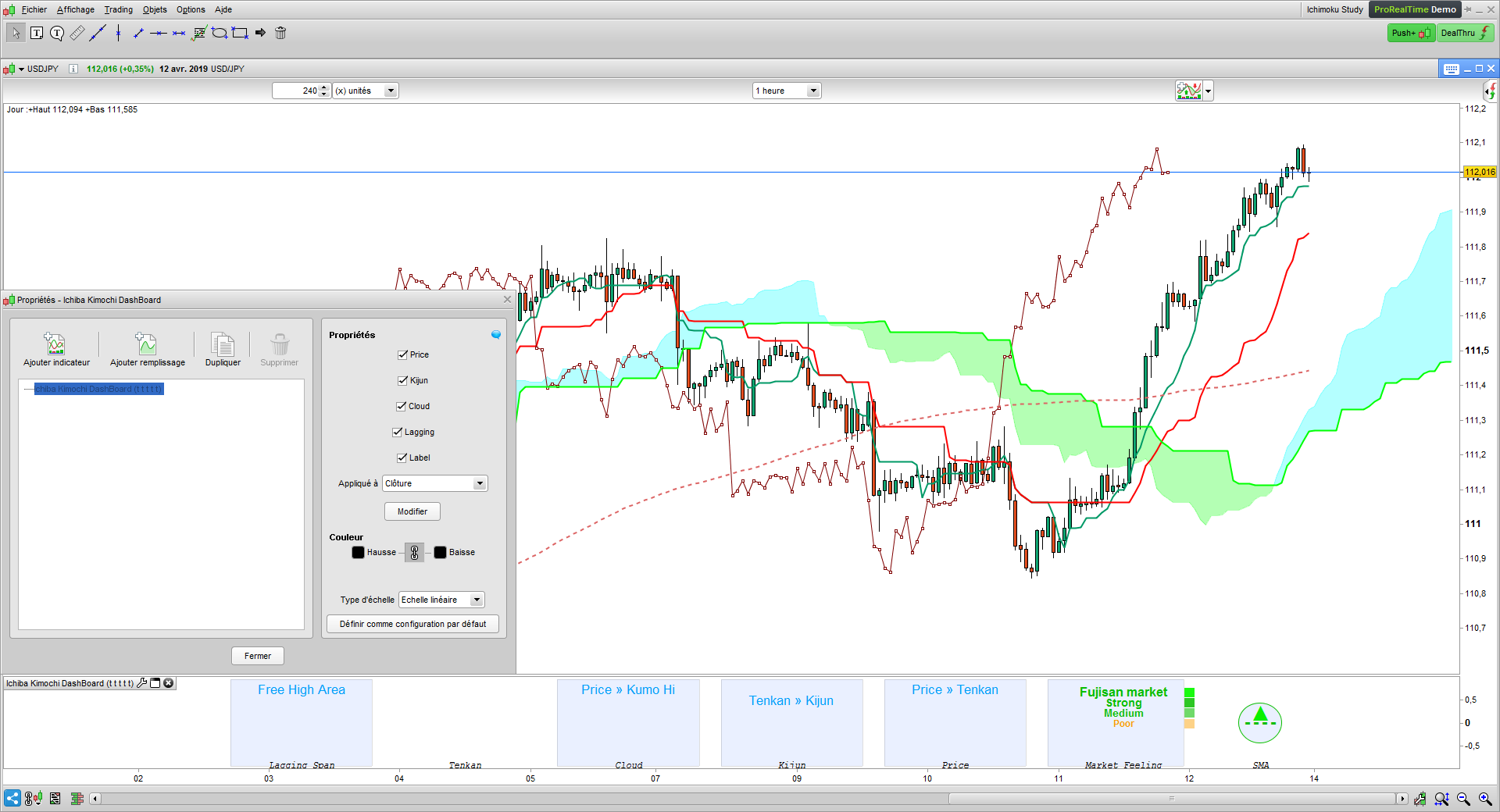Select the text annotation tool
Image resolution: width=1500 pixels, height=812 pixels.
pyautogui.click(x=37, y=33)
